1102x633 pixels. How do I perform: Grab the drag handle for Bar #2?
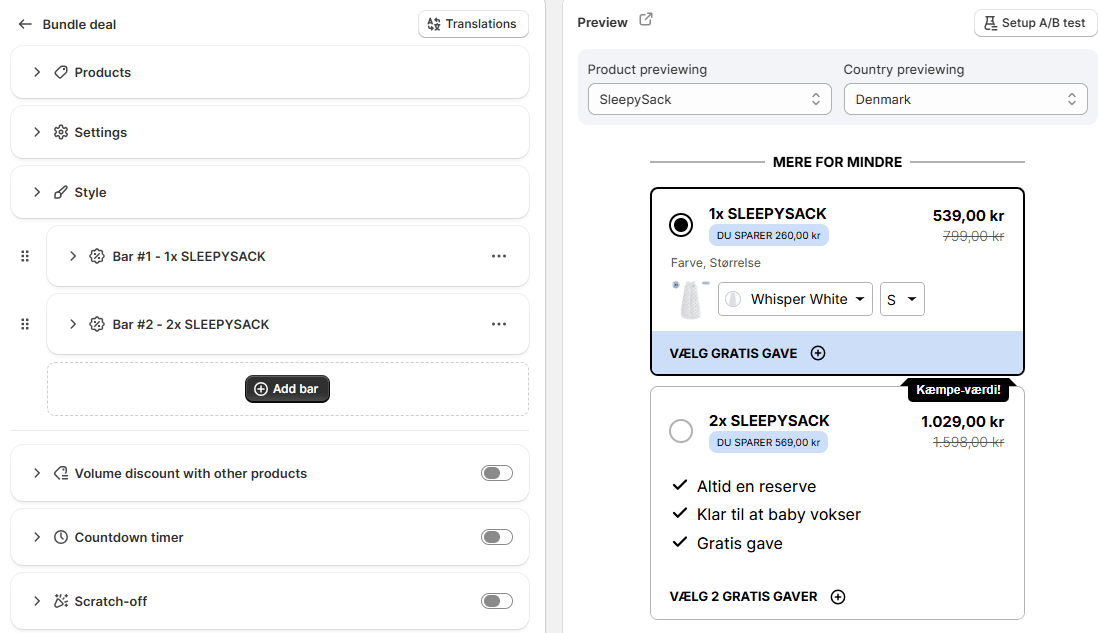[x=25, y=324]
